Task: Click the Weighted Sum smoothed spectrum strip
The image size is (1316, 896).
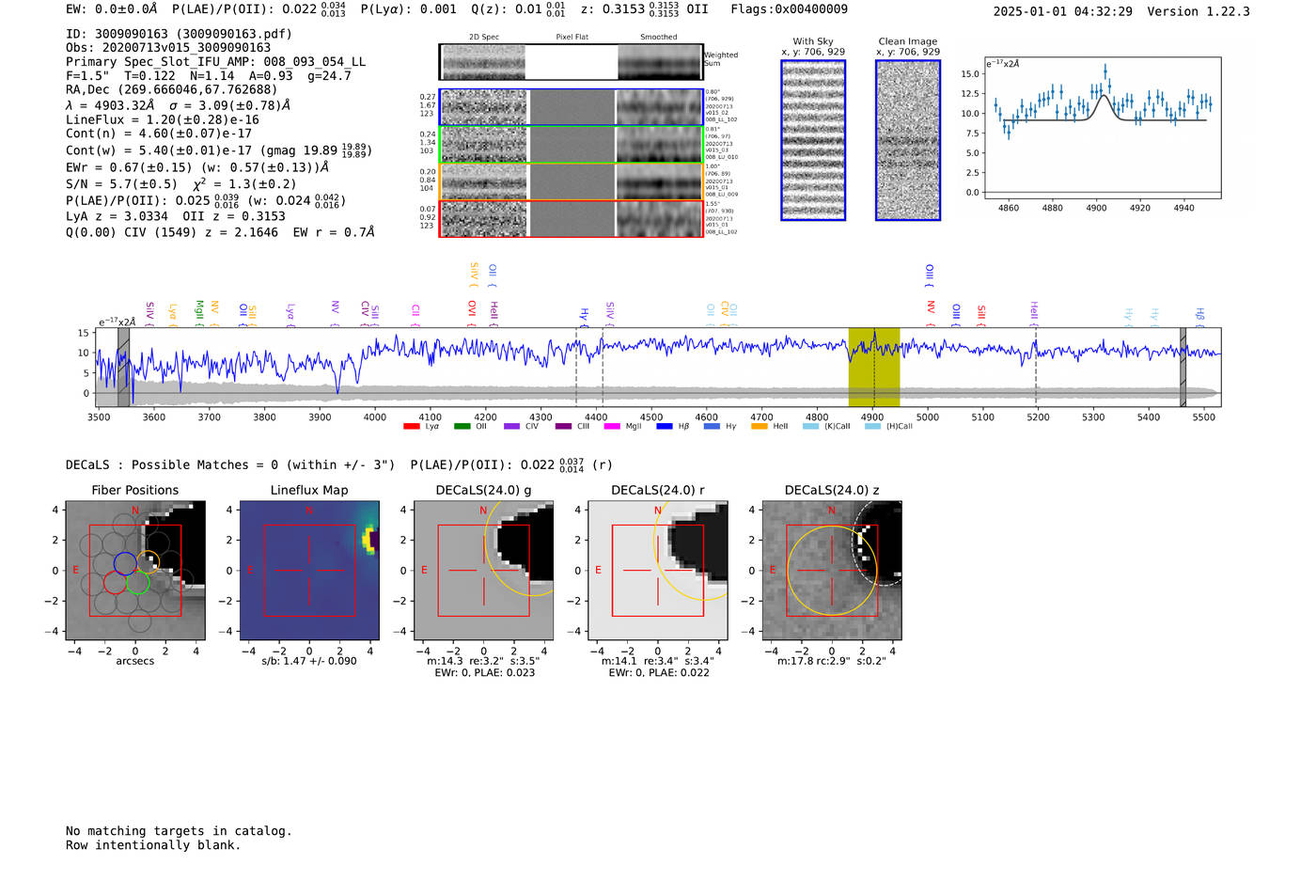Action: (x=659, y=62)
